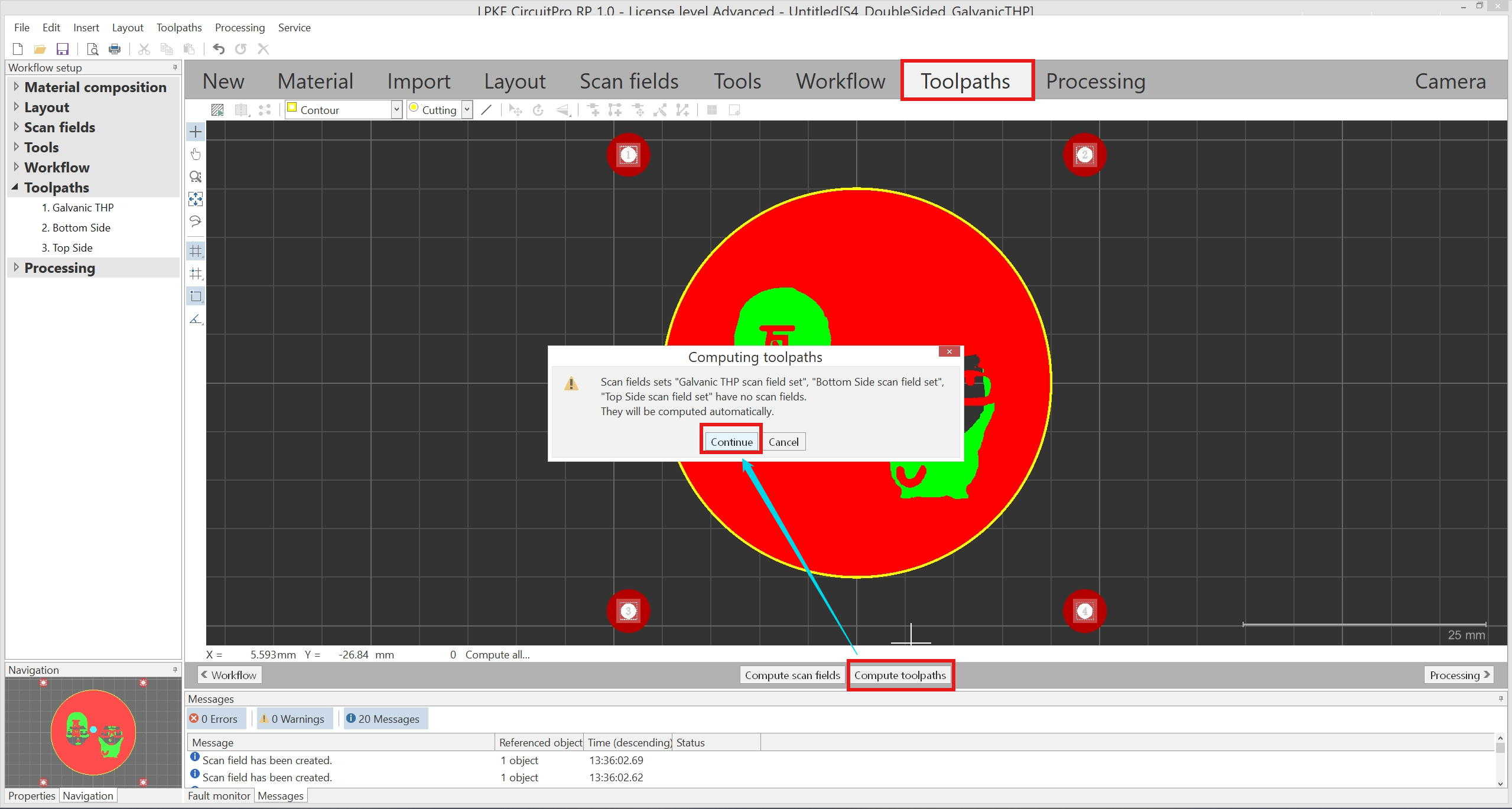Click the Rotate object toolbar icon
This screenshot has height=809, width=1512.
537,110
